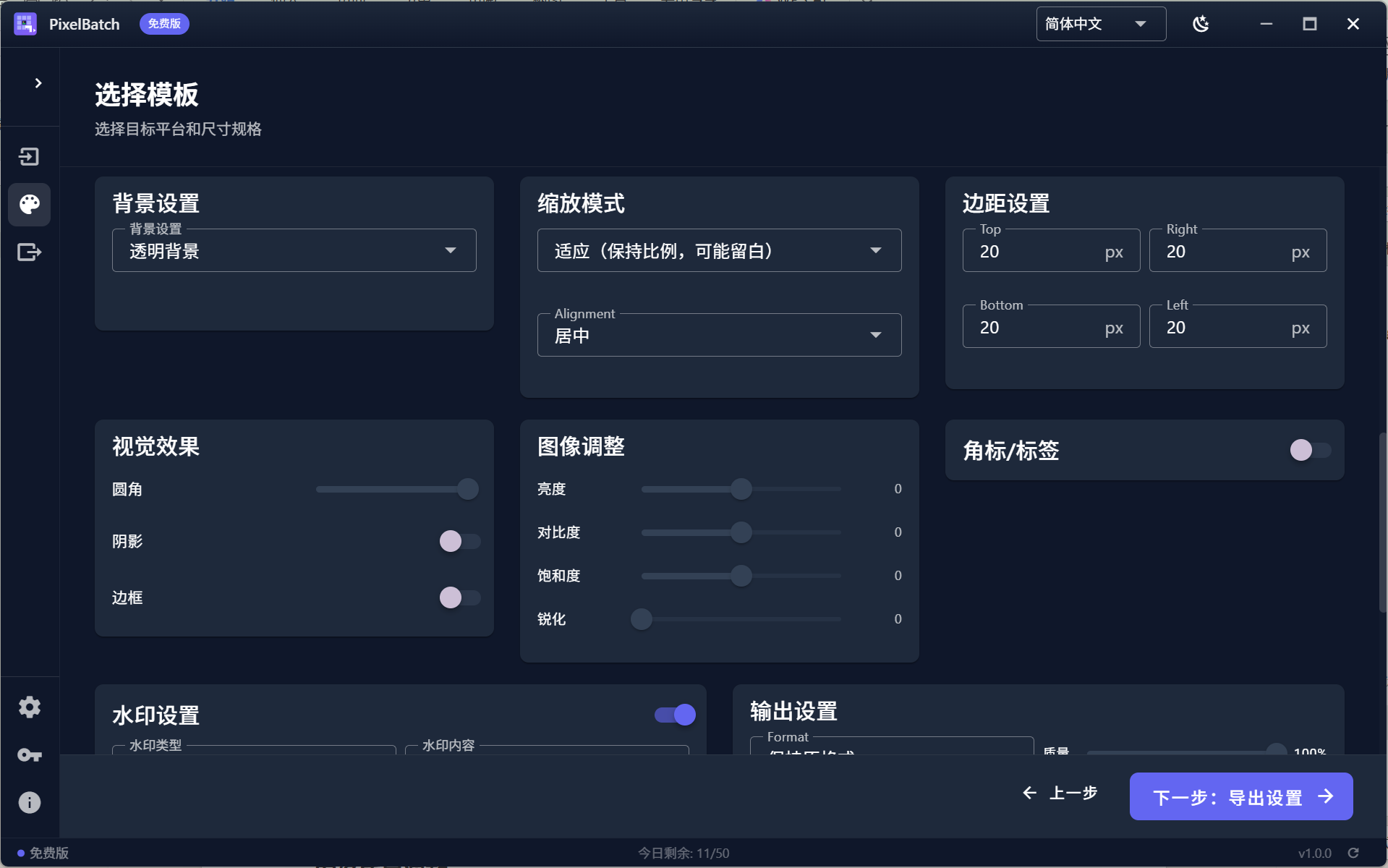Open the info icon in sidebar
The height and width of the screenshot is (868, 1388).
[29, 802]
